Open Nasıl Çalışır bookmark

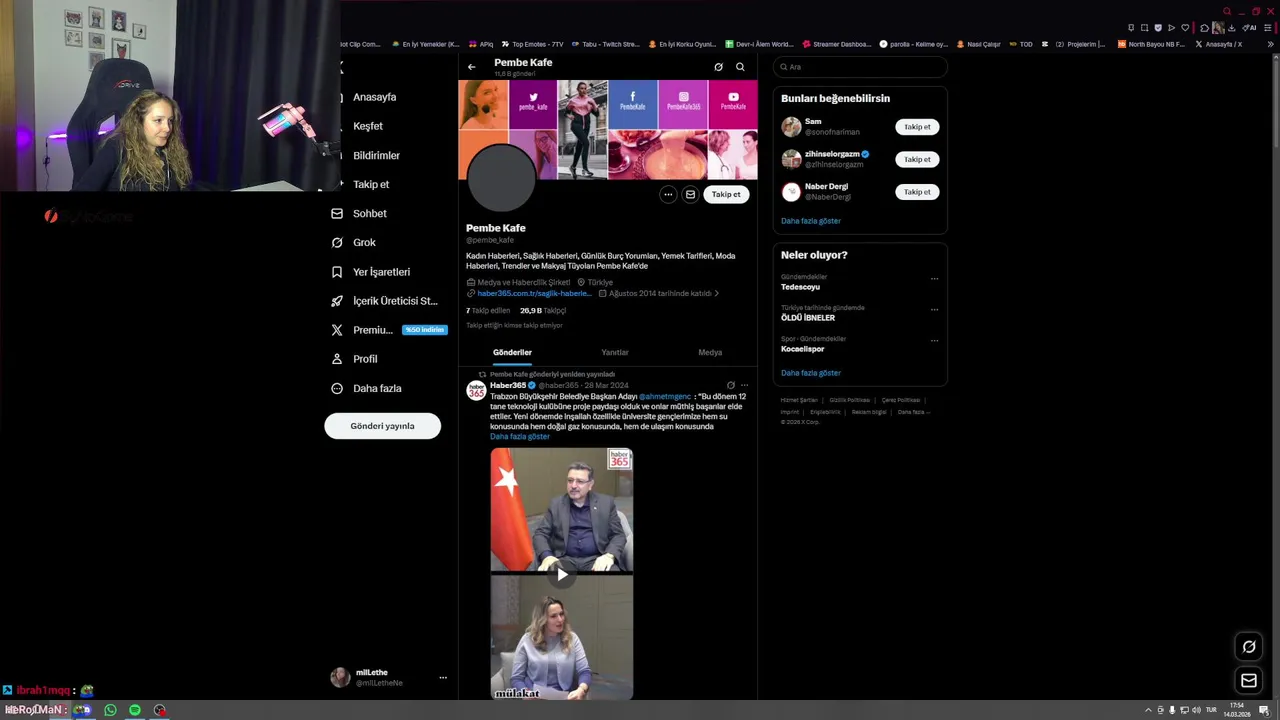(978, 44)
